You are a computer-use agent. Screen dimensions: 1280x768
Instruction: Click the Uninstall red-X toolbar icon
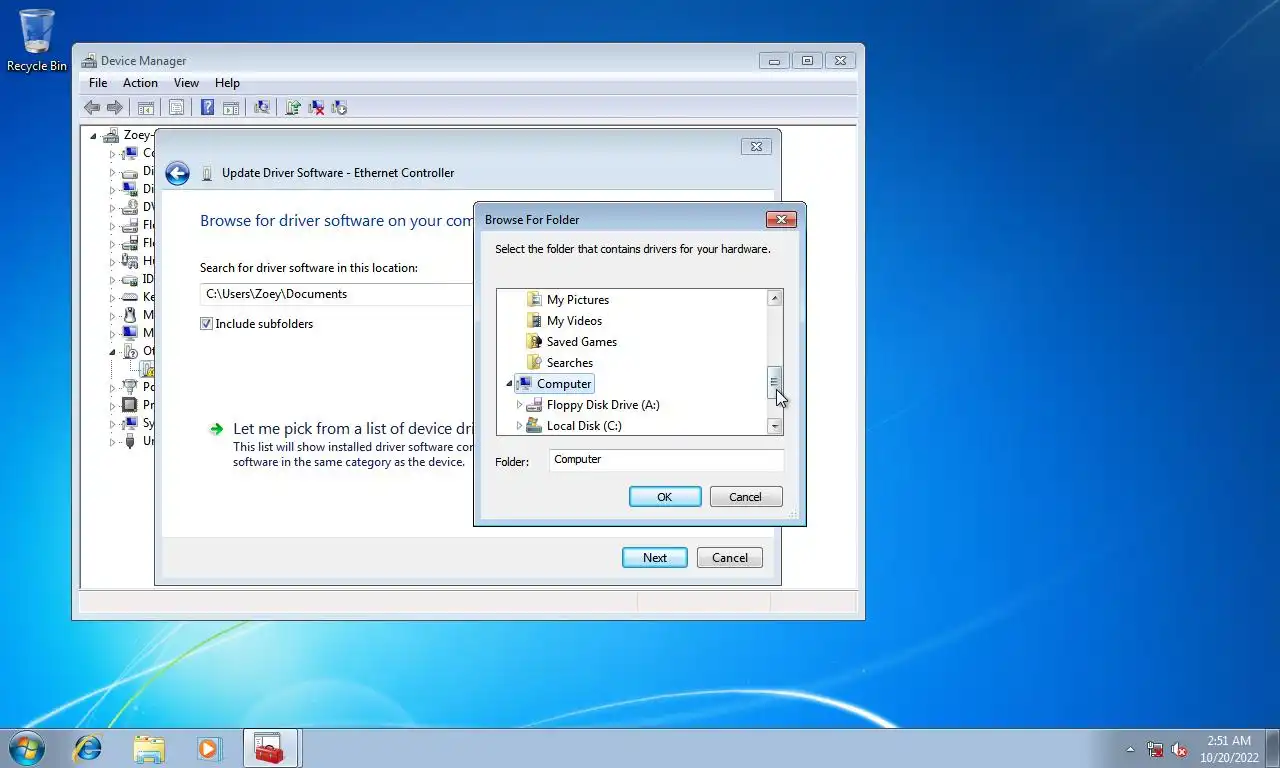(x=316, y=108)
